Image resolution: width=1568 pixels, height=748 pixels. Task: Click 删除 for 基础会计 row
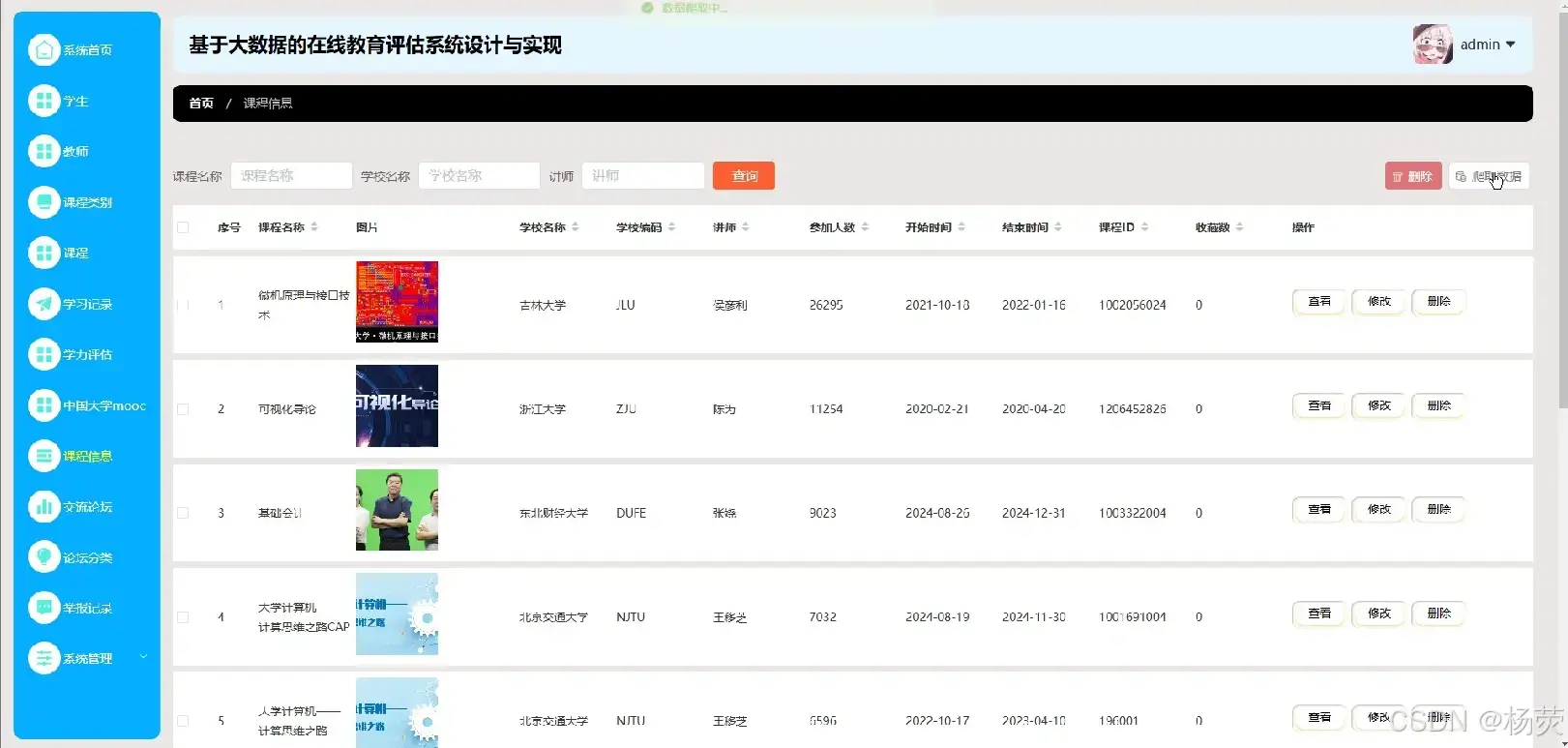[x=1438, y=509]
